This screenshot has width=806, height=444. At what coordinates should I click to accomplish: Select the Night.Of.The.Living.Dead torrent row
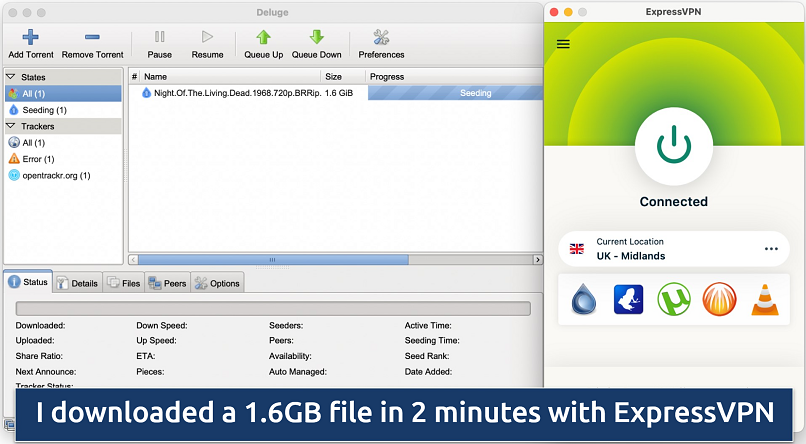pyautogui.click(x=336, y=93)
